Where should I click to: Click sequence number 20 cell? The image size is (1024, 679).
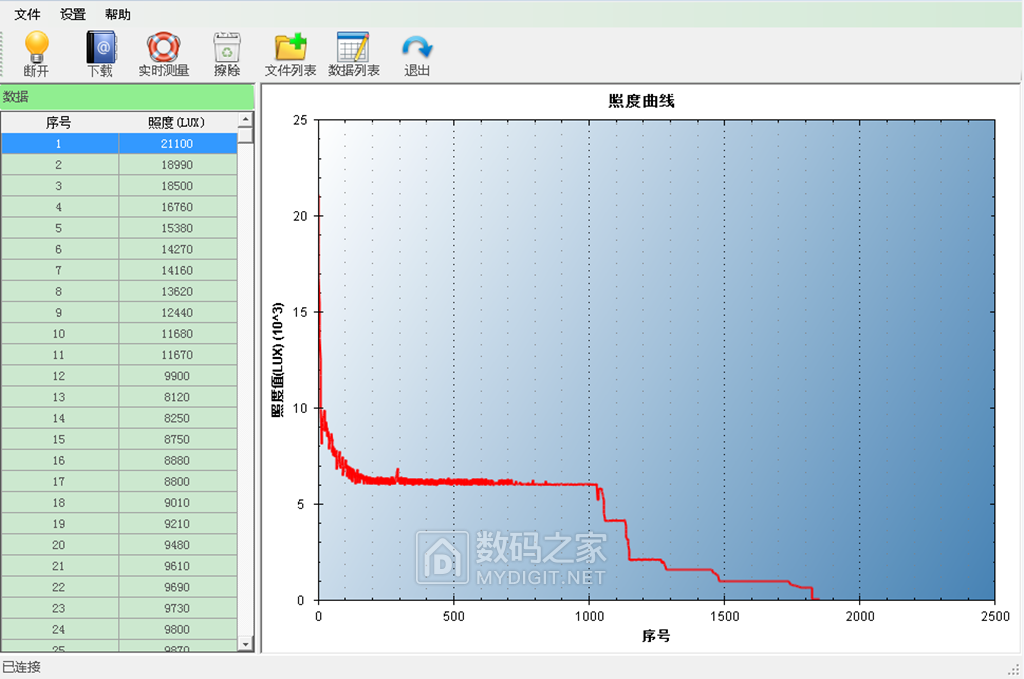tap(59, 545)
